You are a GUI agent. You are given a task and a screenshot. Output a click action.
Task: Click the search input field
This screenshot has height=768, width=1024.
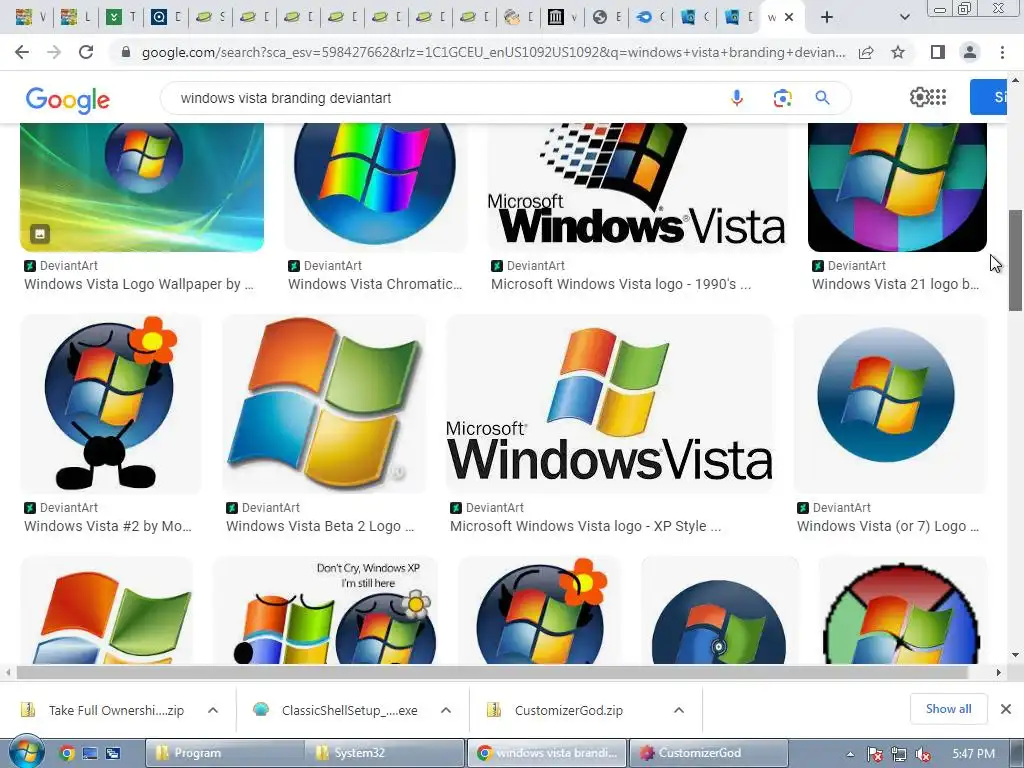point(444,98)
